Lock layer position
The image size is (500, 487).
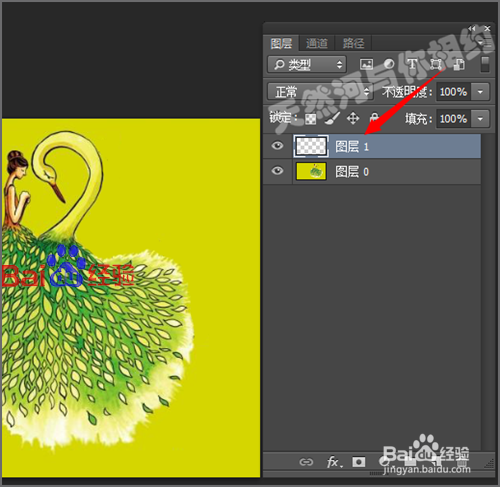353,118
